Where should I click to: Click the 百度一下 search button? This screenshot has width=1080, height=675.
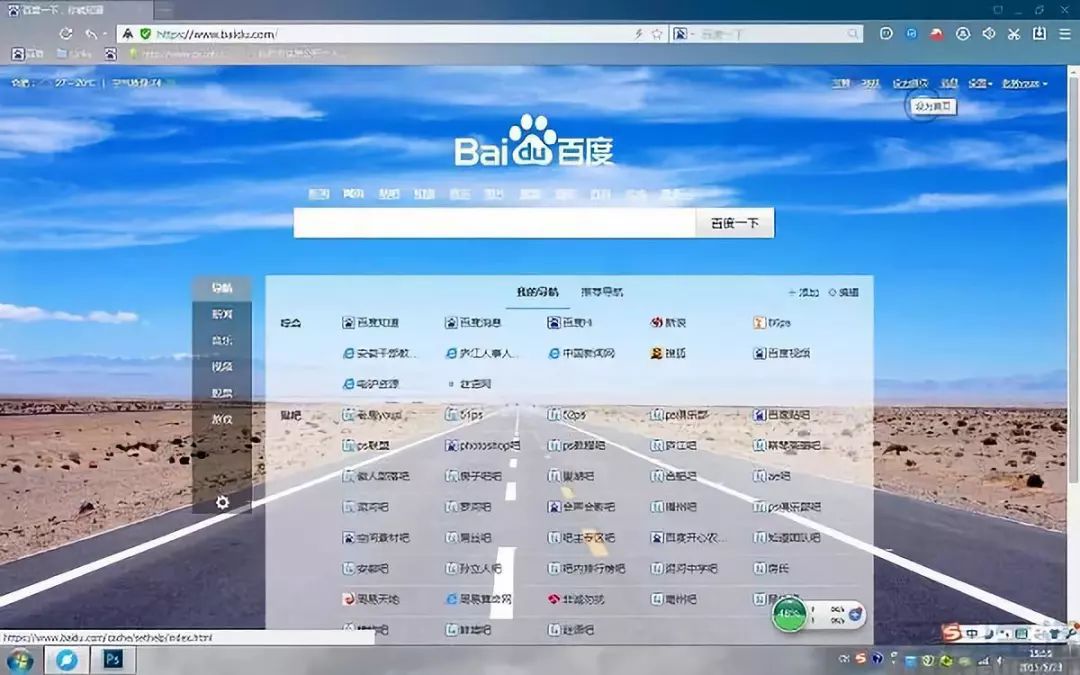[x=733, y=222]
